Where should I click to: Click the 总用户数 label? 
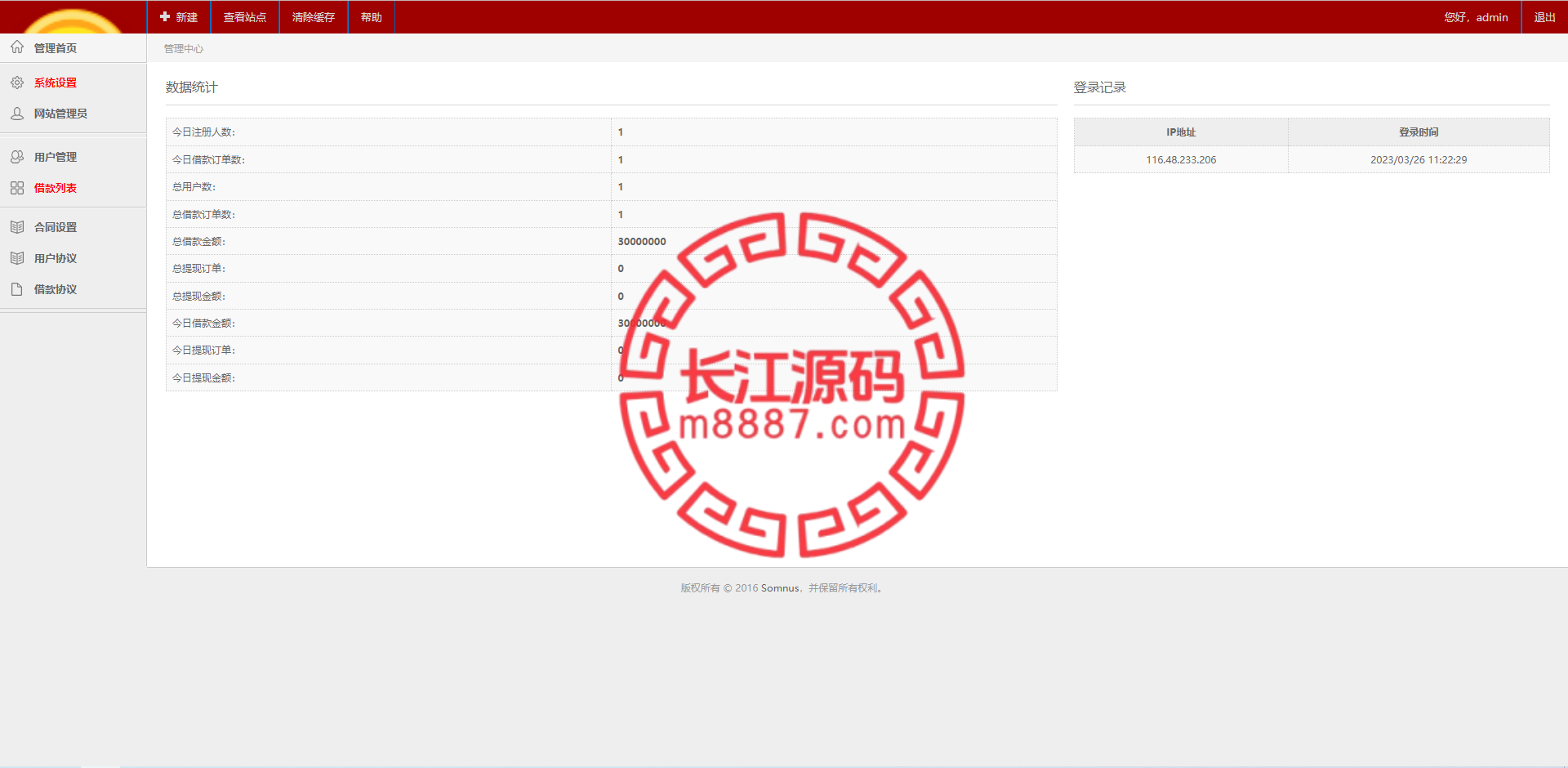(194, 187)
